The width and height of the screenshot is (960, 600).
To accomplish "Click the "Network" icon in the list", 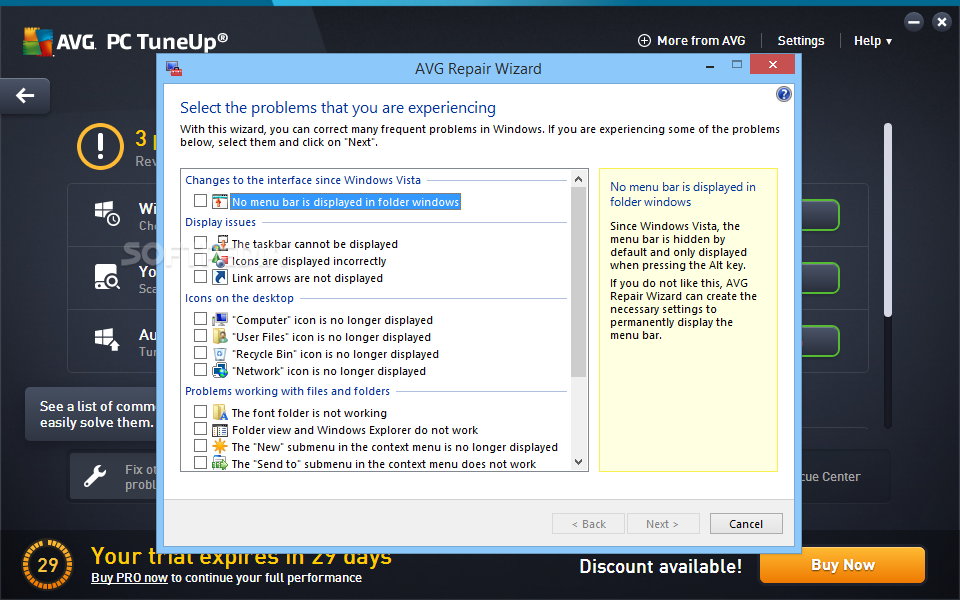I will (220, 370).
